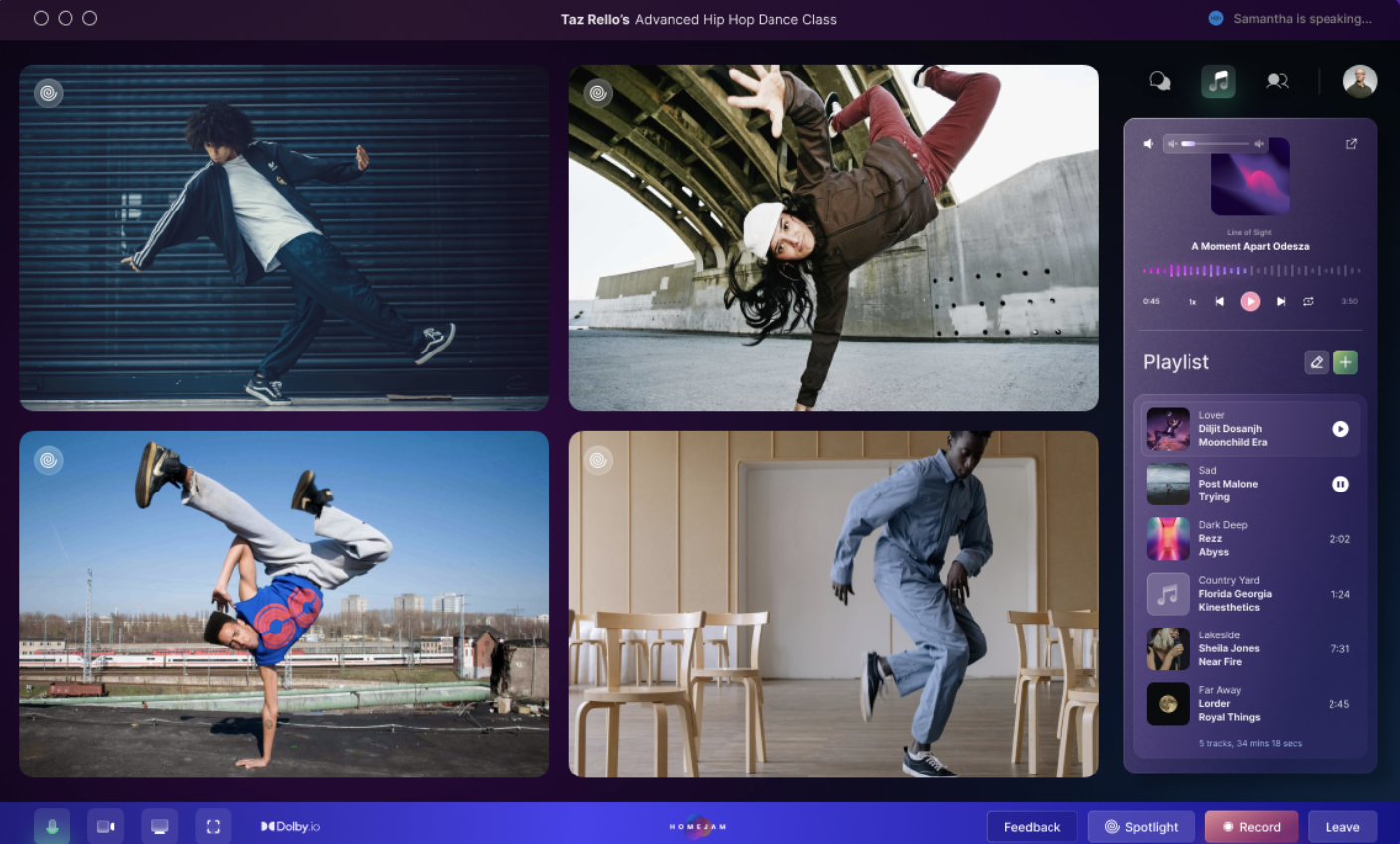Toggle the camera in the bottom bar
1400x844 pixels.
pos(105,826)
